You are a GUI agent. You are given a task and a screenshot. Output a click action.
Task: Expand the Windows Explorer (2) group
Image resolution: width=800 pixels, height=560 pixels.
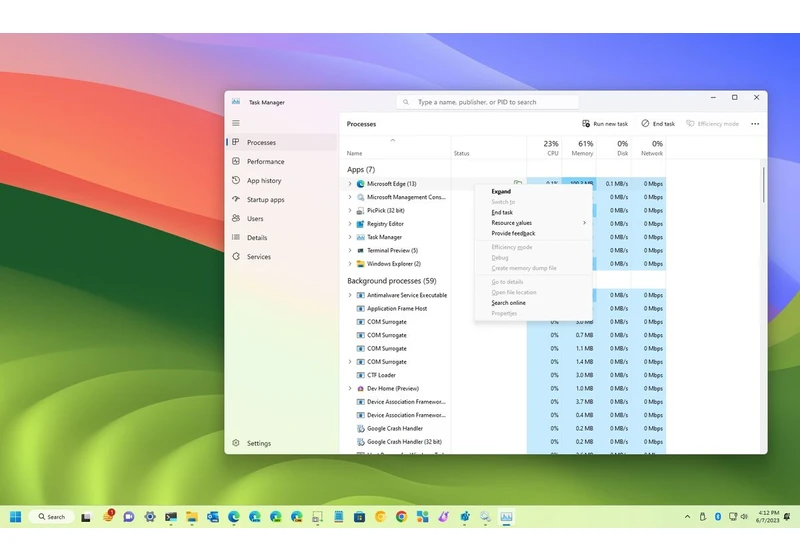coord(349,264)
